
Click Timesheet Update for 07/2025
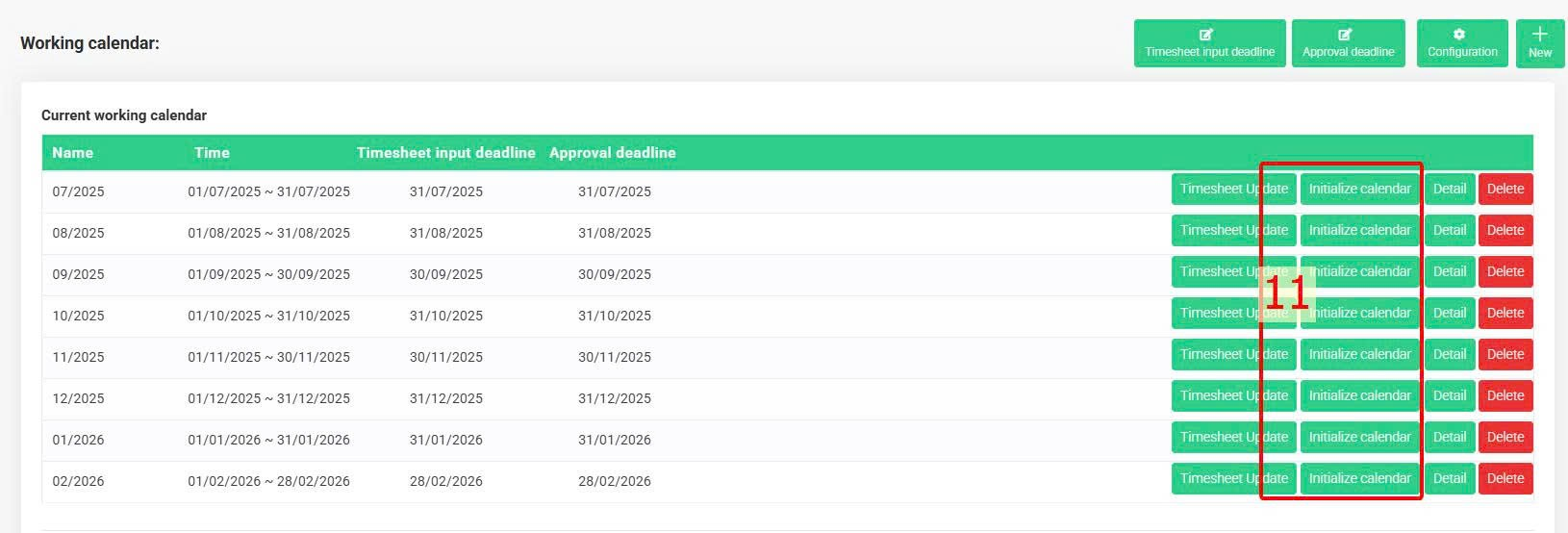(x=1233, y=190)
